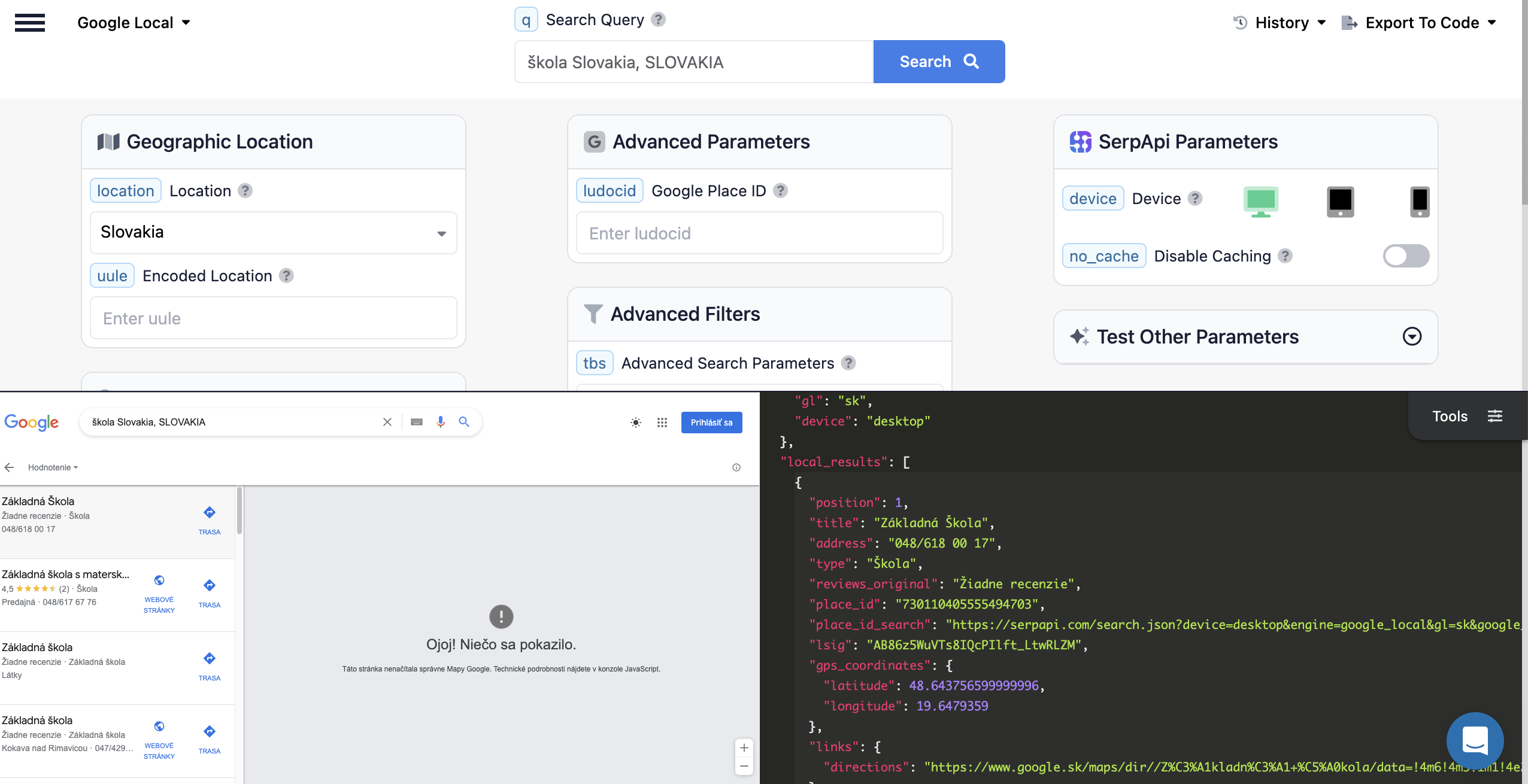Select the mobile device option
The image size is (1528, 784).
[1418, 202]
